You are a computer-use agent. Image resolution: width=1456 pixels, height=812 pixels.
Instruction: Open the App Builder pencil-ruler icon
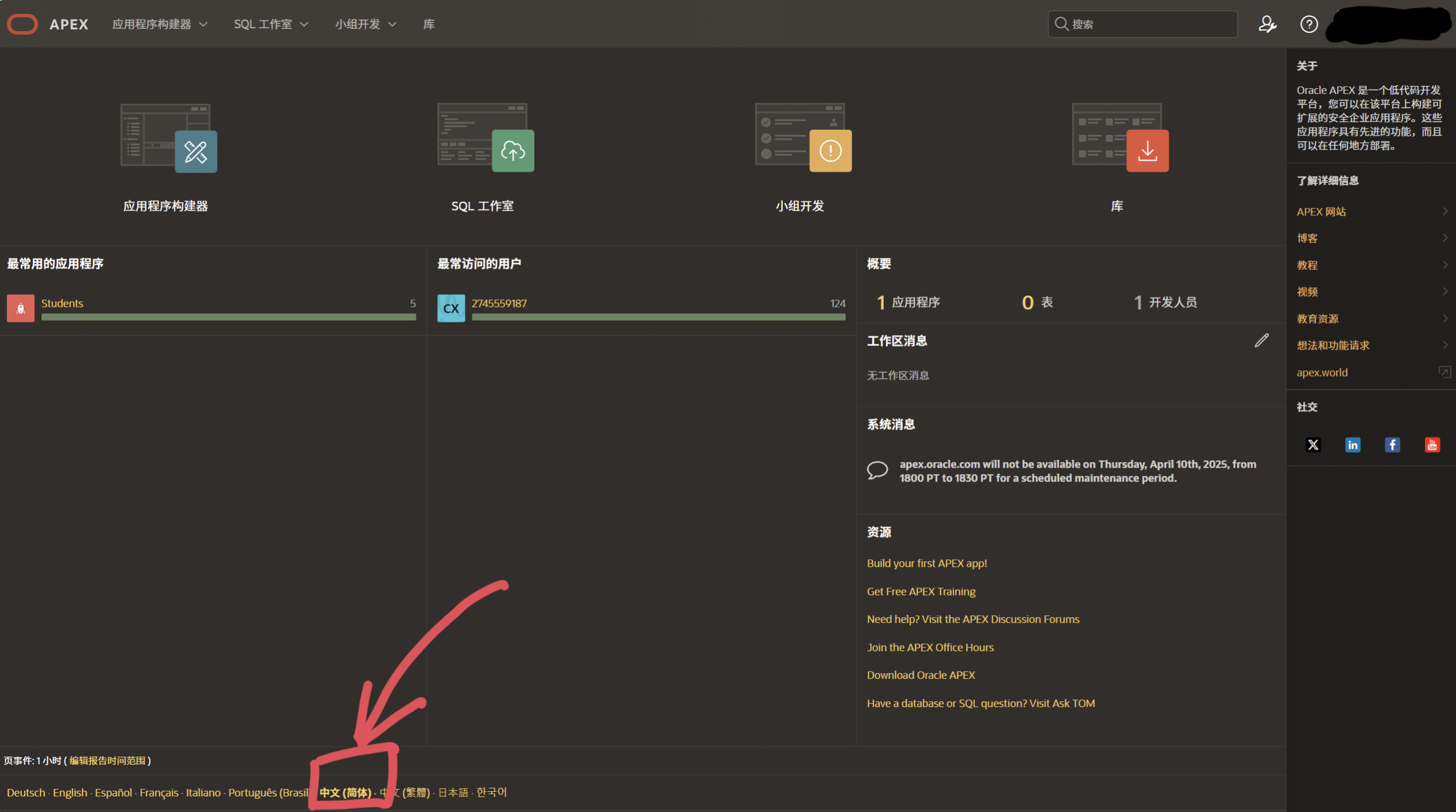pyautogui.click(x=196, y=151)
